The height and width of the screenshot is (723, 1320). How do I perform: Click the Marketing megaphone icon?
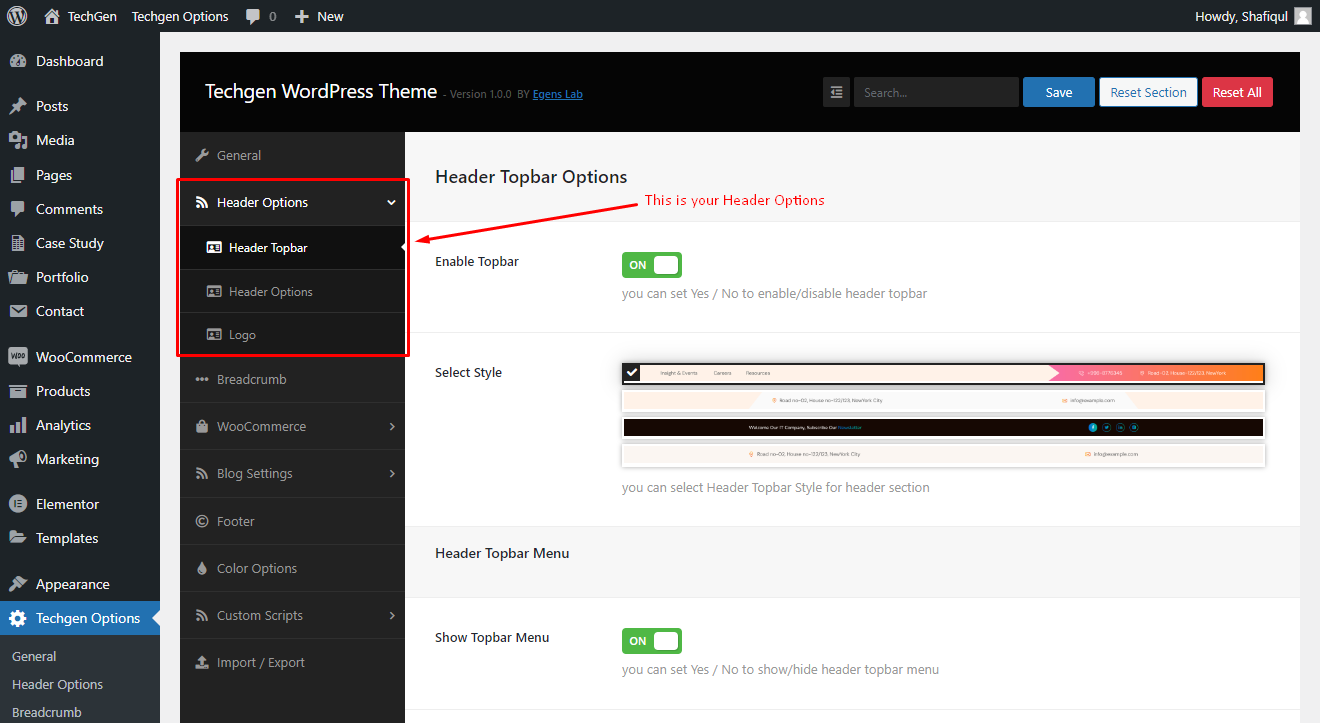[17, 459]
